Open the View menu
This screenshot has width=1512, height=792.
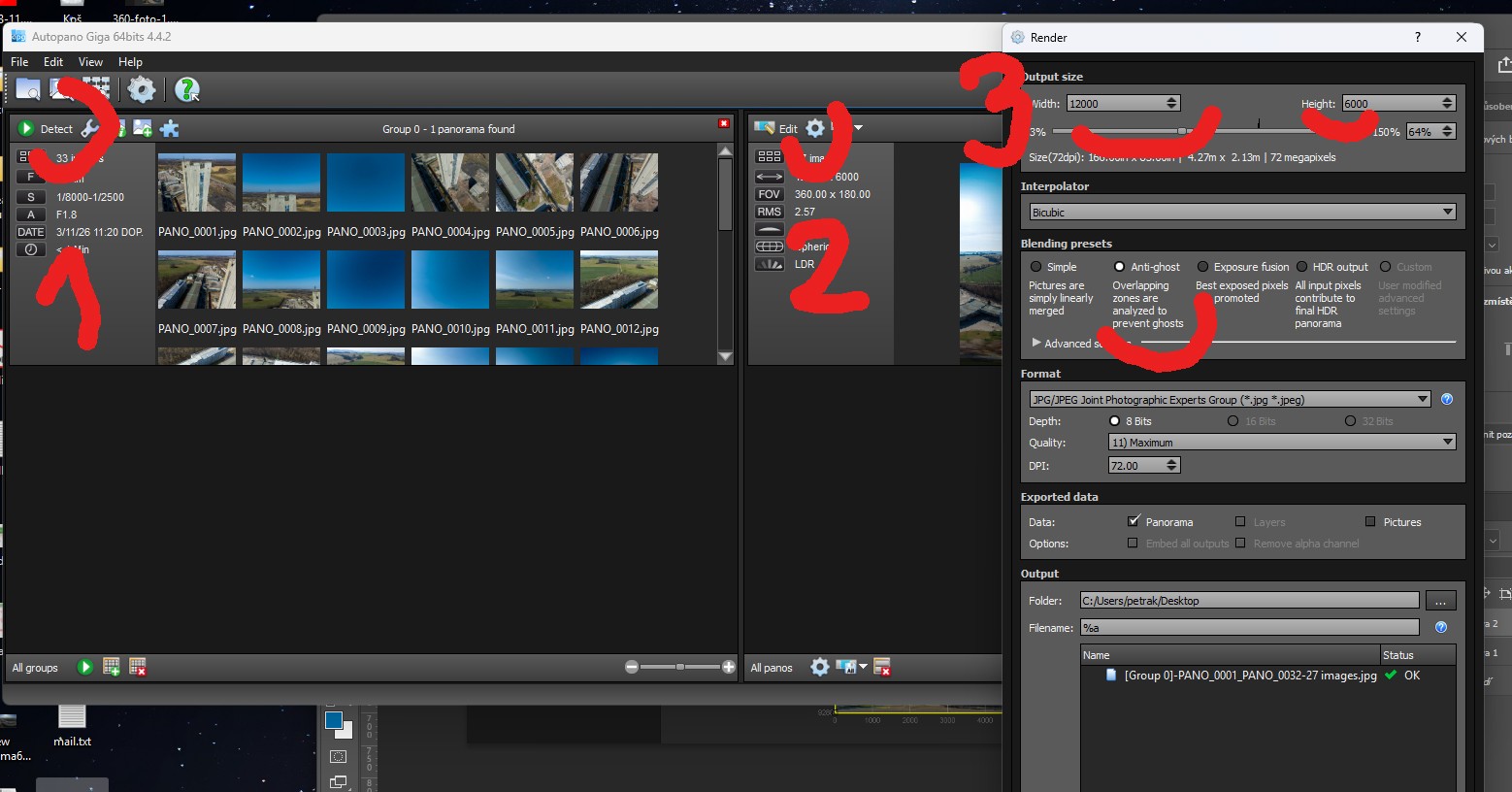point(90,61)
